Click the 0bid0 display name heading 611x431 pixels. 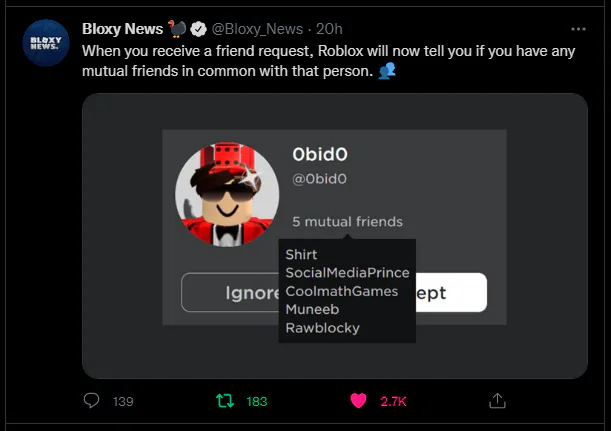[319, 155]
